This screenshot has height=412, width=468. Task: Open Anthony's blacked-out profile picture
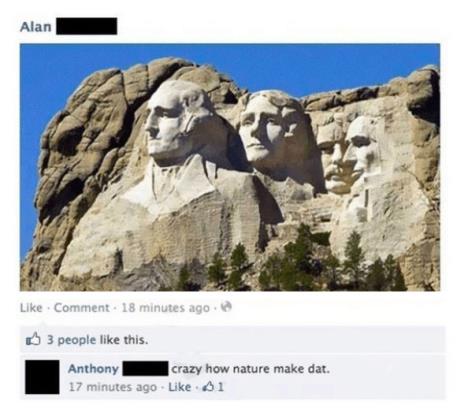point(42,377)
